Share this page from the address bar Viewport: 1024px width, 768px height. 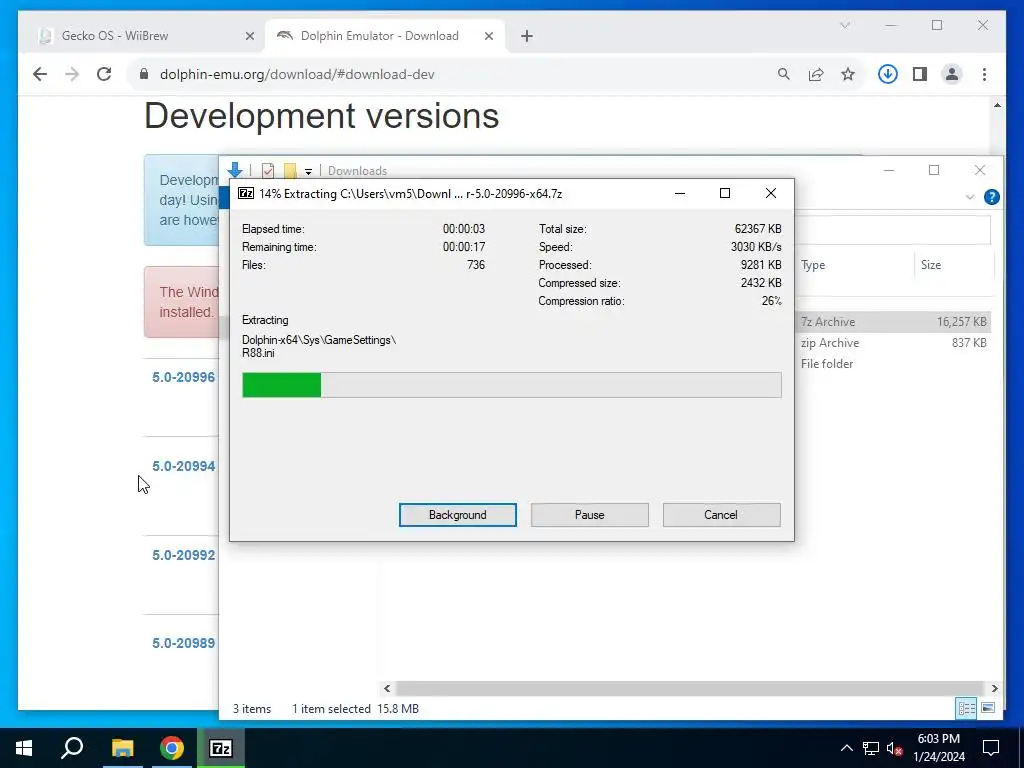pyautogui.click(x=816, y=74)
